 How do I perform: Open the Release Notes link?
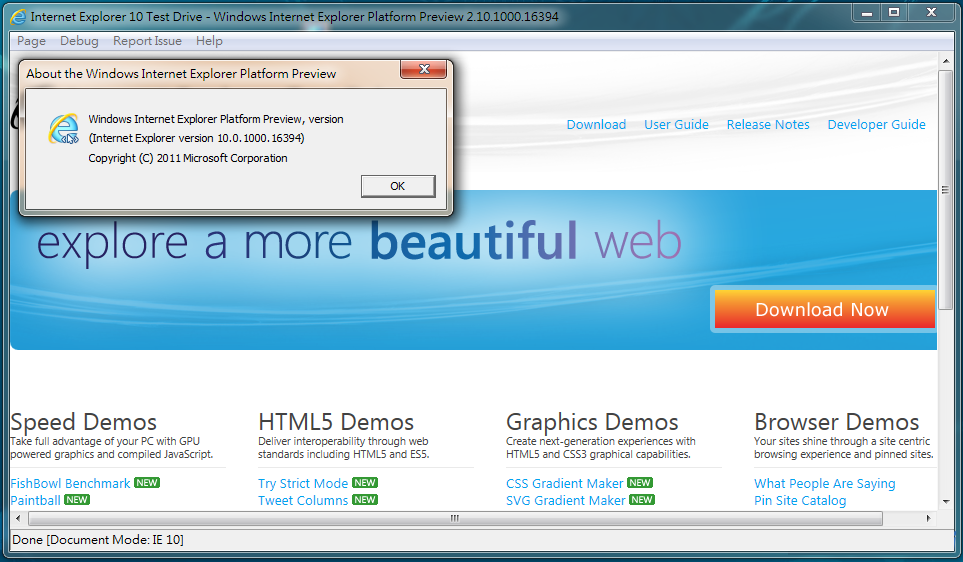pos(768,125)
